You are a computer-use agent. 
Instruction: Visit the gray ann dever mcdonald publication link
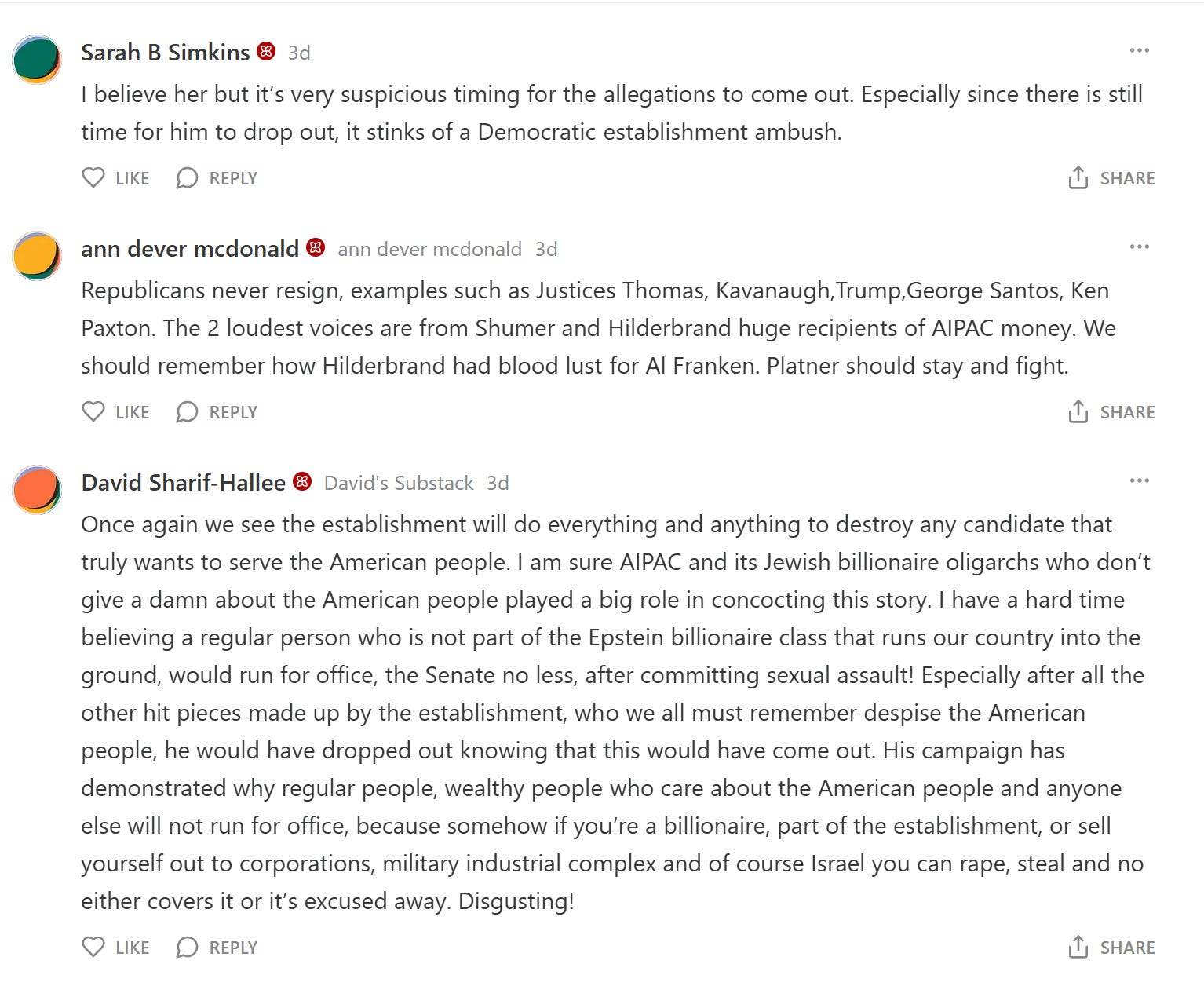click(429, 249)
